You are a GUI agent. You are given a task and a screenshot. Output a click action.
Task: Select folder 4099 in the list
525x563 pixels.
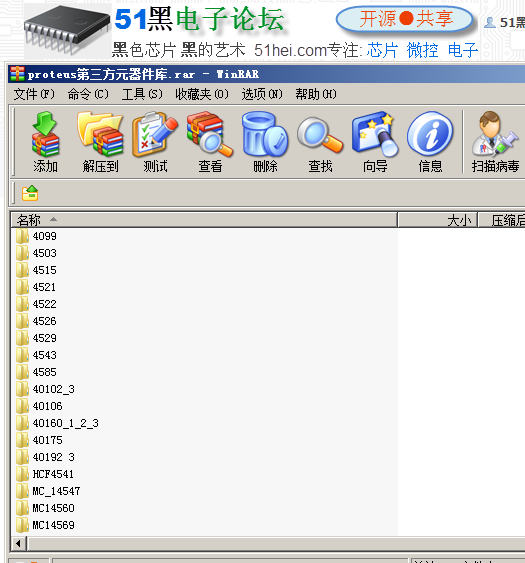point(36,236)
